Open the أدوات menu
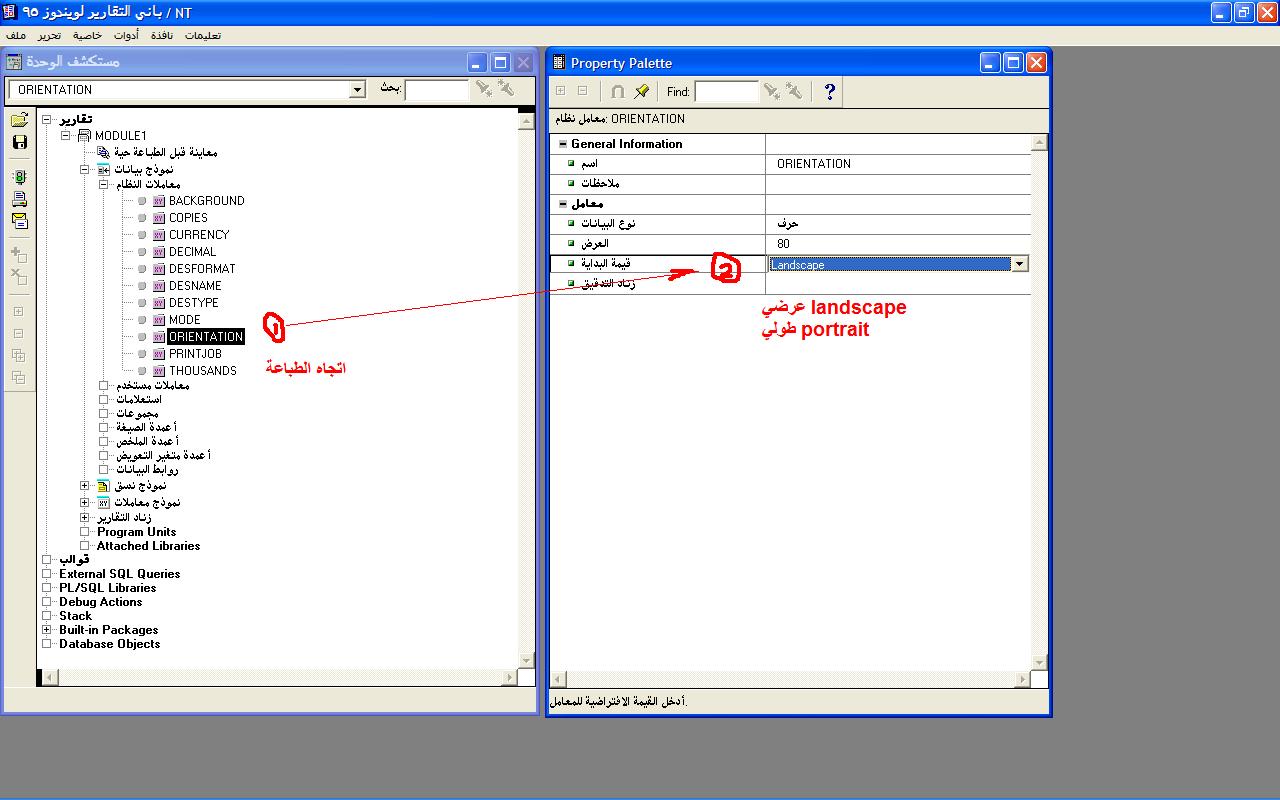This screenshot has height=800, width=1280. [x=126, y=35]
